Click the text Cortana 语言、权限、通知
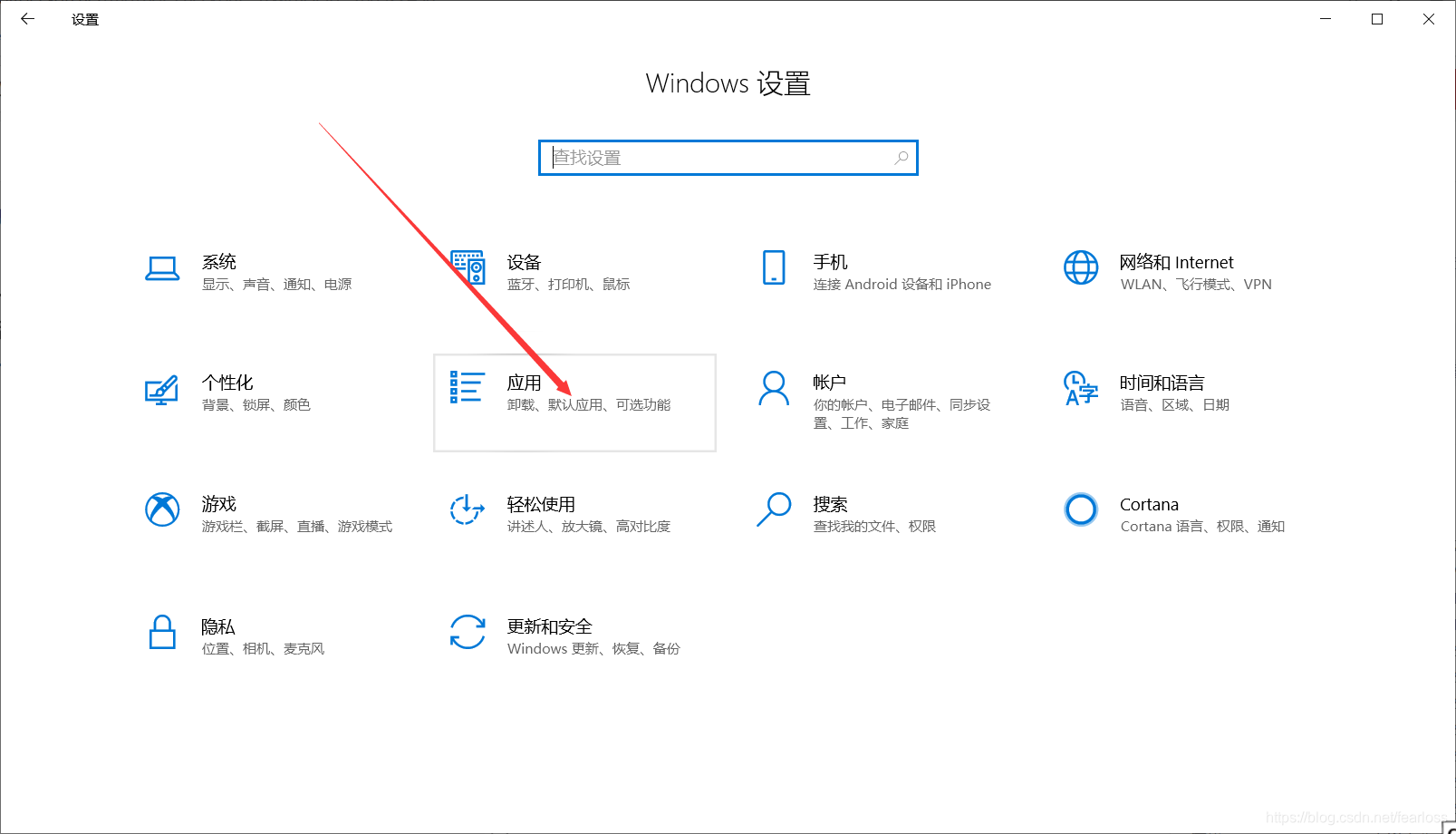Image resolution: width=1456 pixels, height=834 pixels. (x=1202, y=527)
